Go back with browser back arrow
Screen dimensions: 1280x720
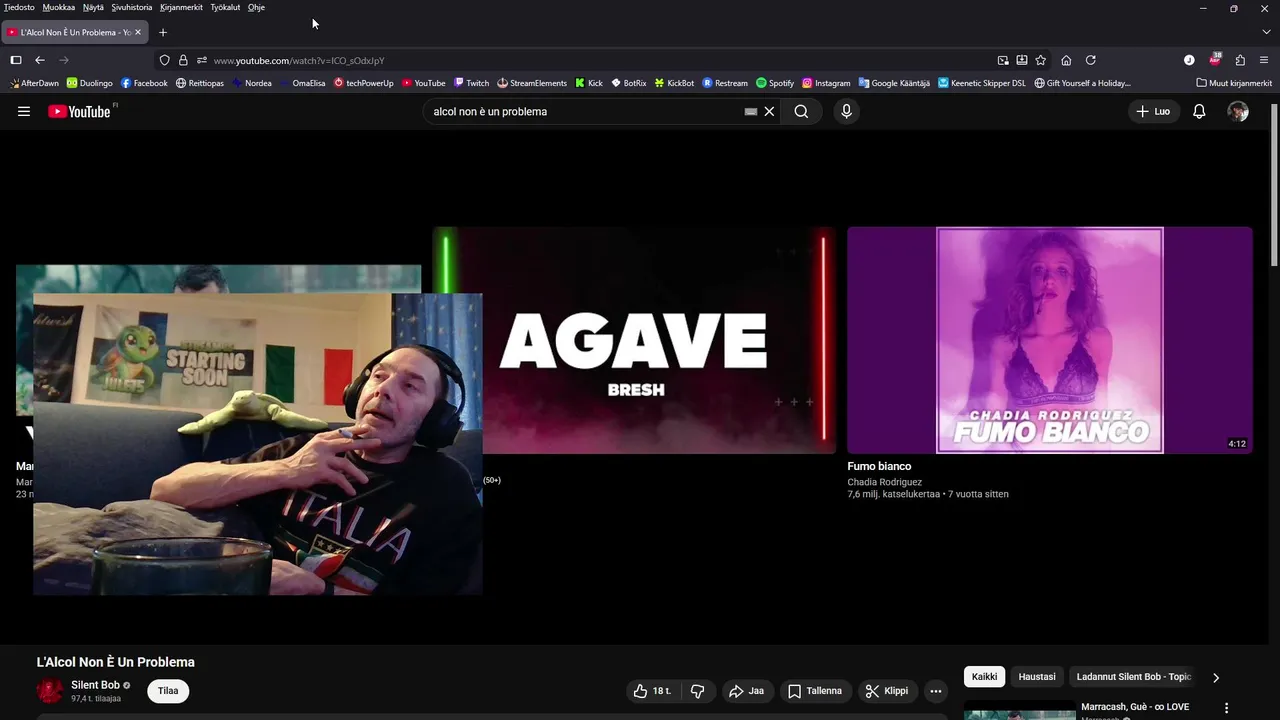point(40,60)
